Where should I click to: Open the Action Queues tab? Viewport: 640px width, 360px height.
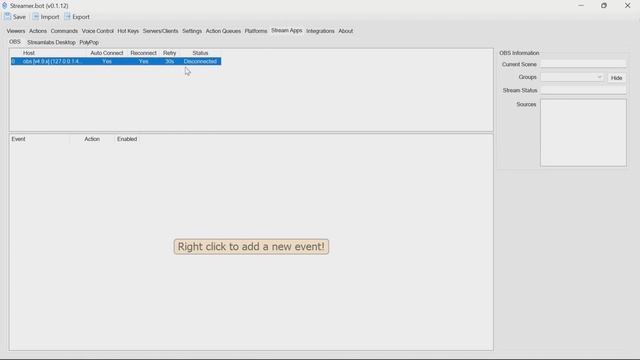tap(223, 31)
